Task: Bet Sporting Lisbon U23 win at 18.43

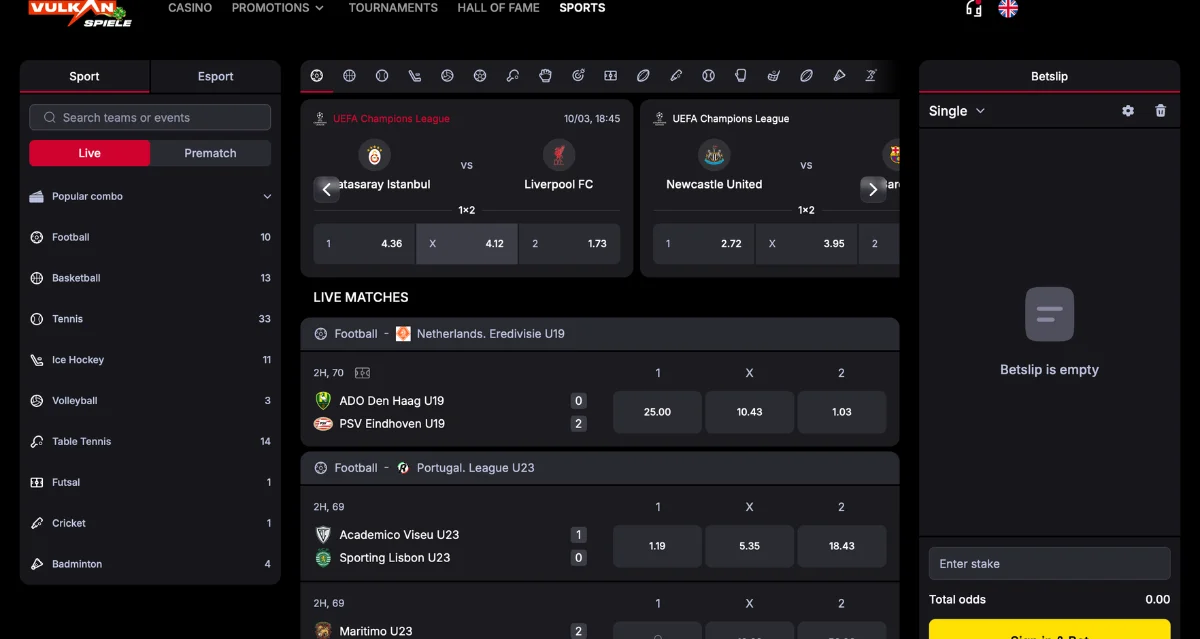Action: click(842, 546)
